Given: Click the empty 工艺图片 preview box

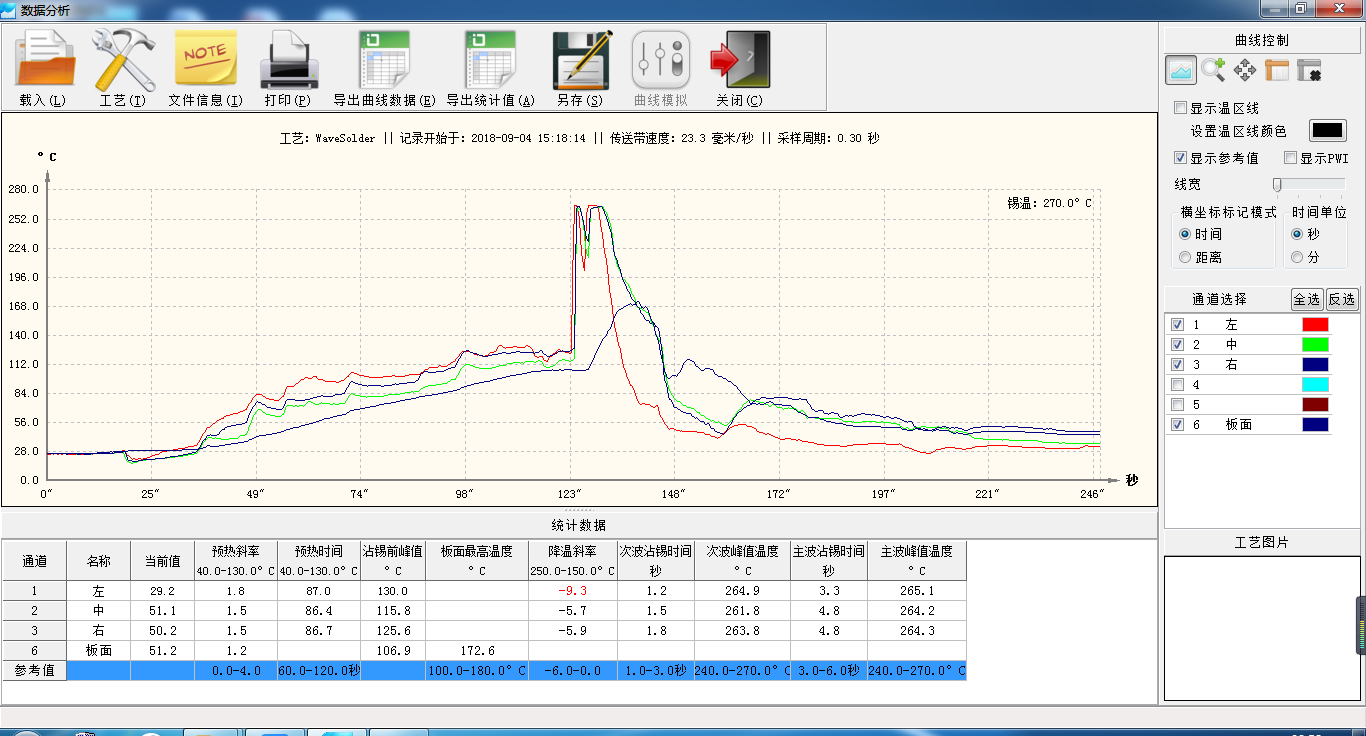Looking at the screenshot, I should point(1262,628).
